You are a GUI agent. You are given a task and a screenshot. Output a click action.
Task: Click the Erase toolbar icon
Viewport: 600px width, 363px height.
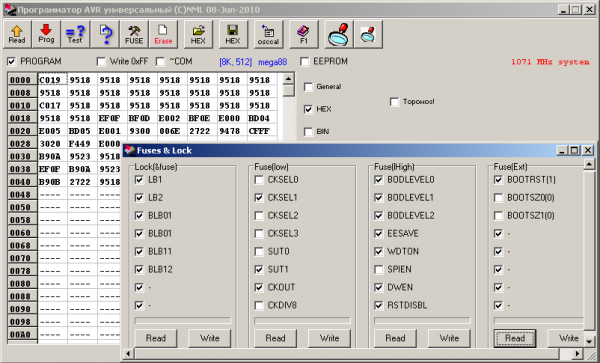[163, 34]
